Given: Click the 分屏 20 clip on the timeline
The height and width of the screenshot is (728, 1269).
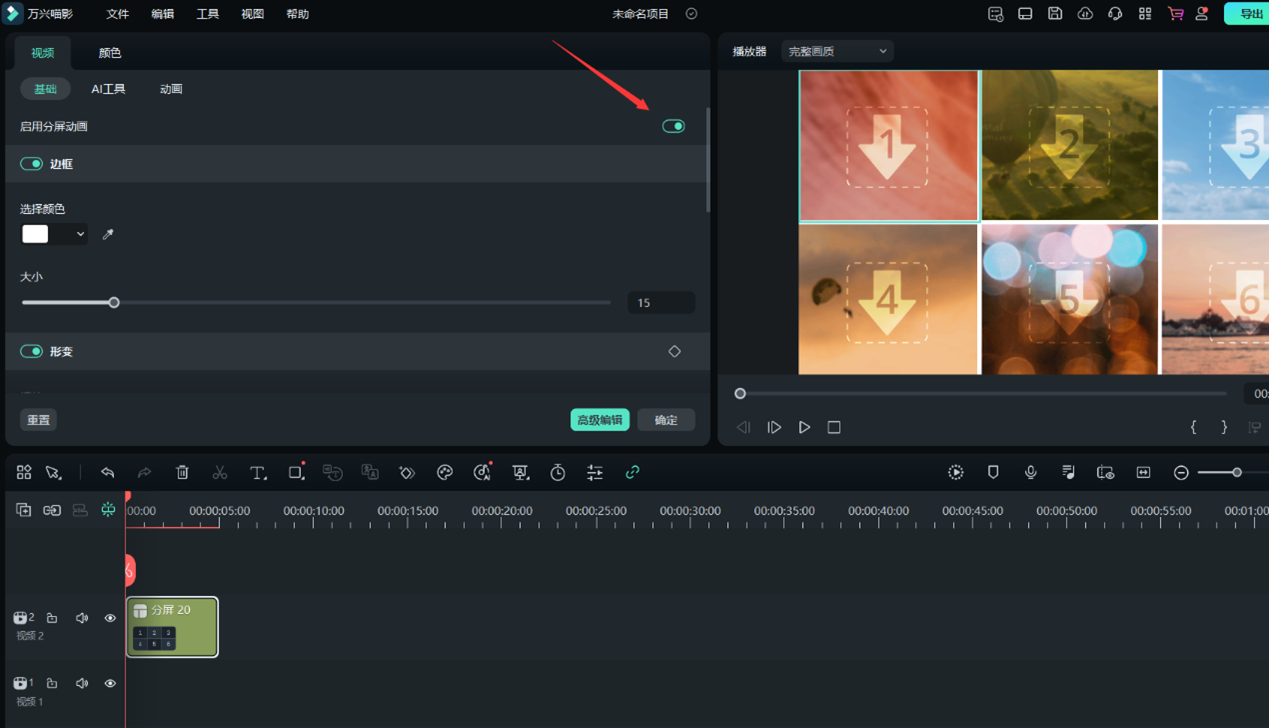Looking at the screenshot, I should 172,626.
